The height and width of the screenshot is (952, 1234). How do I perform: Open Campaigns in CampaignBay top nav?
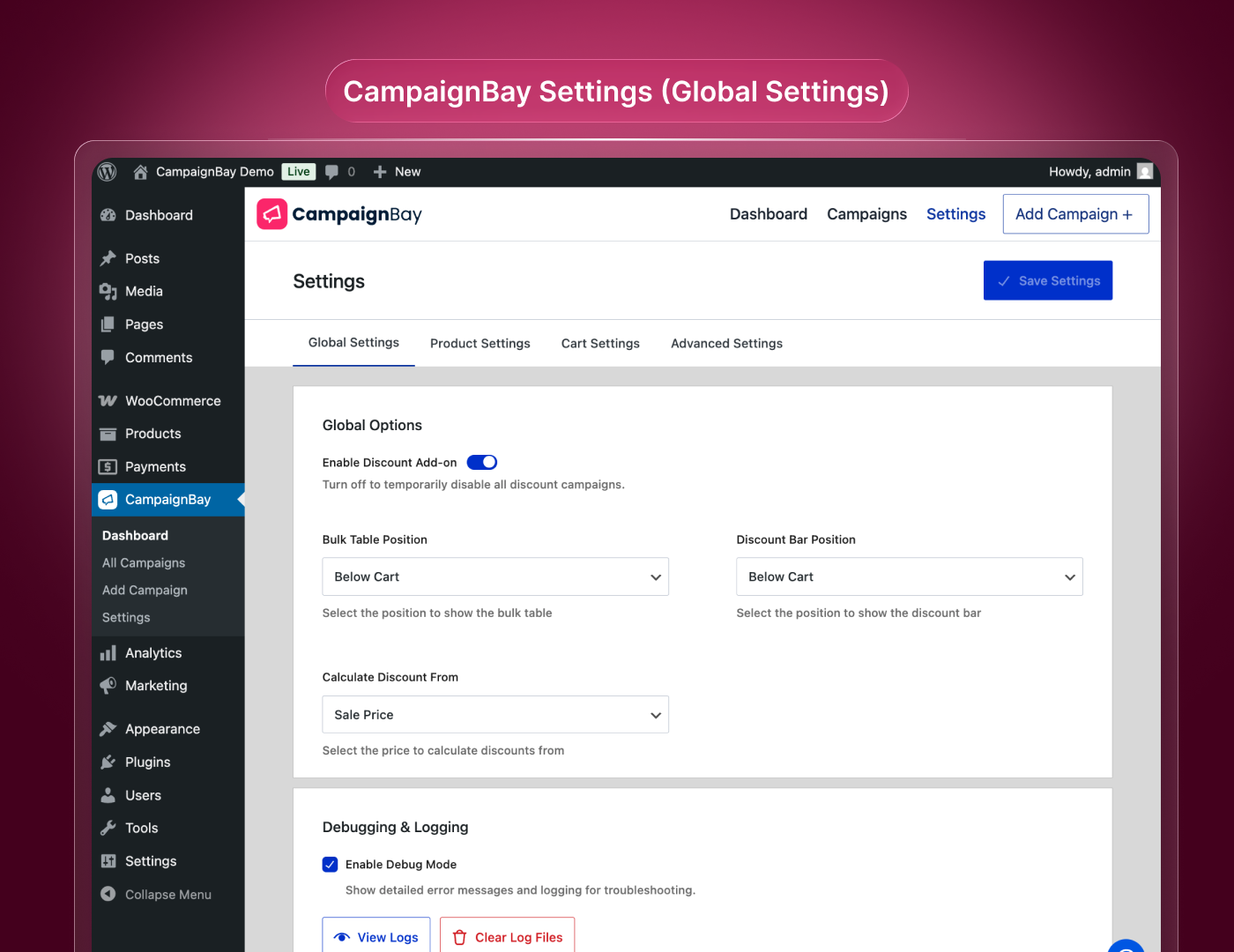(x=866, y=214)
